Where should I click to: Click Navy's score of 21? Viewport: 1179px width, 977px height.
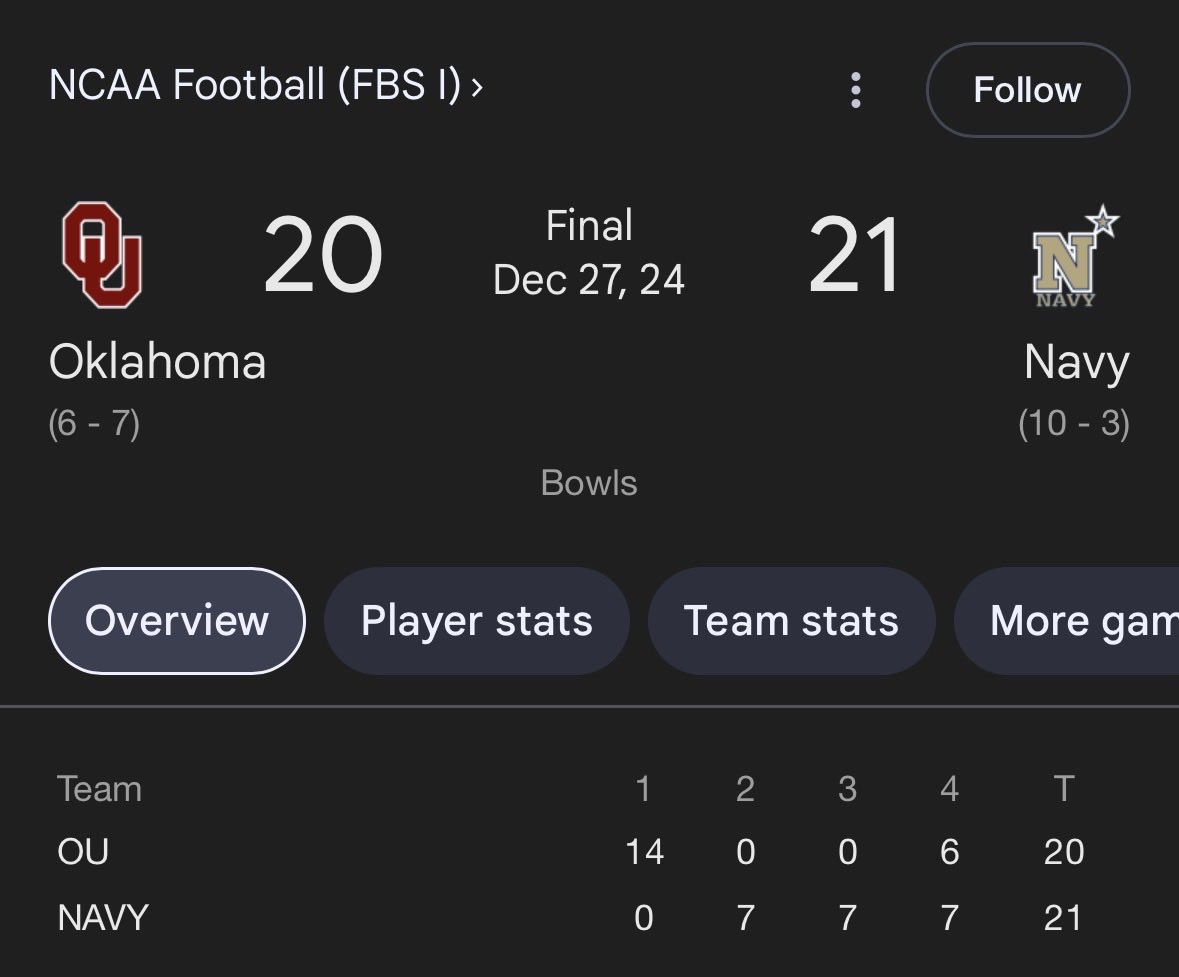point(855,255)
